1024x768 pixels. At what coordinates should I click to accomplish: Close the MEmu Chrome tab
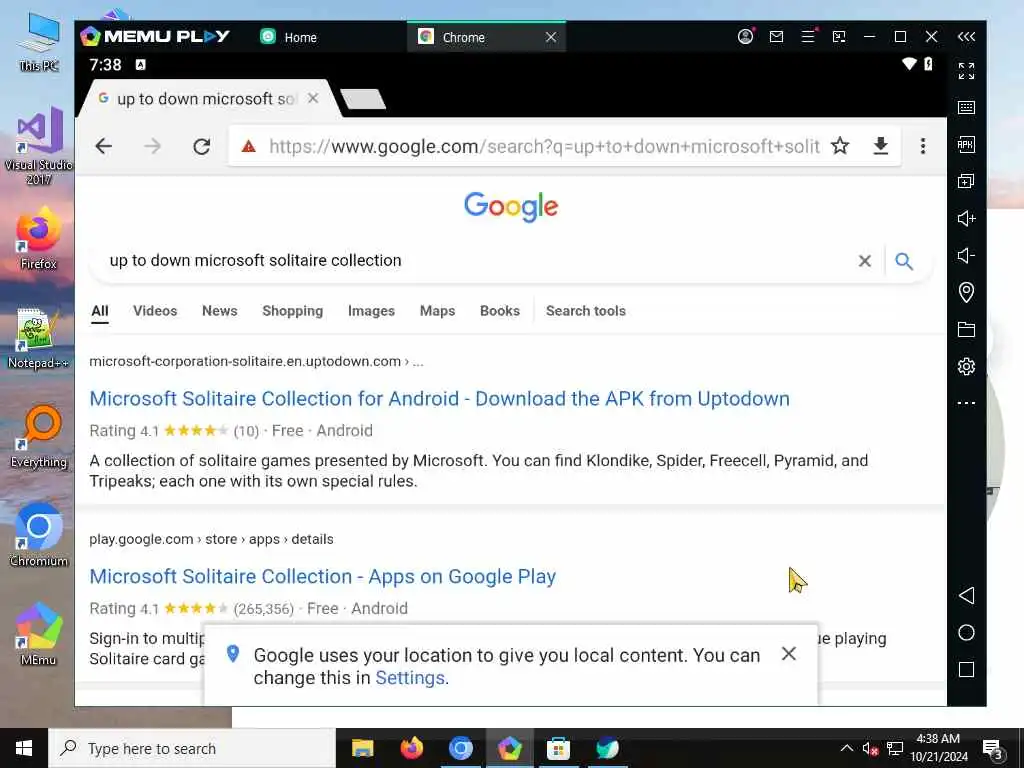point(551,37)
